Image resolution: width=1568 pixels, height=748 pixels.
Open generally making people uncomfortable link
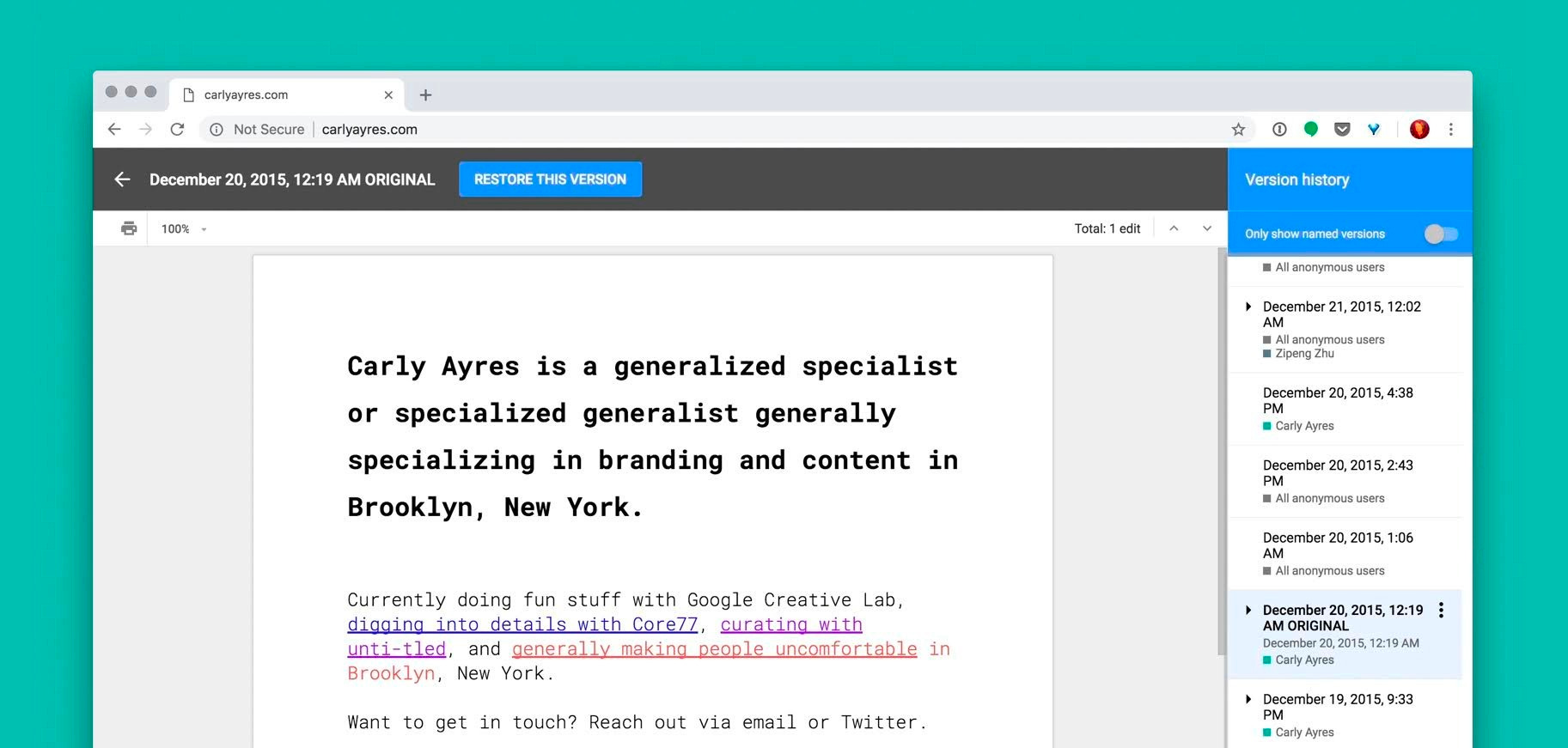point(714,649)
